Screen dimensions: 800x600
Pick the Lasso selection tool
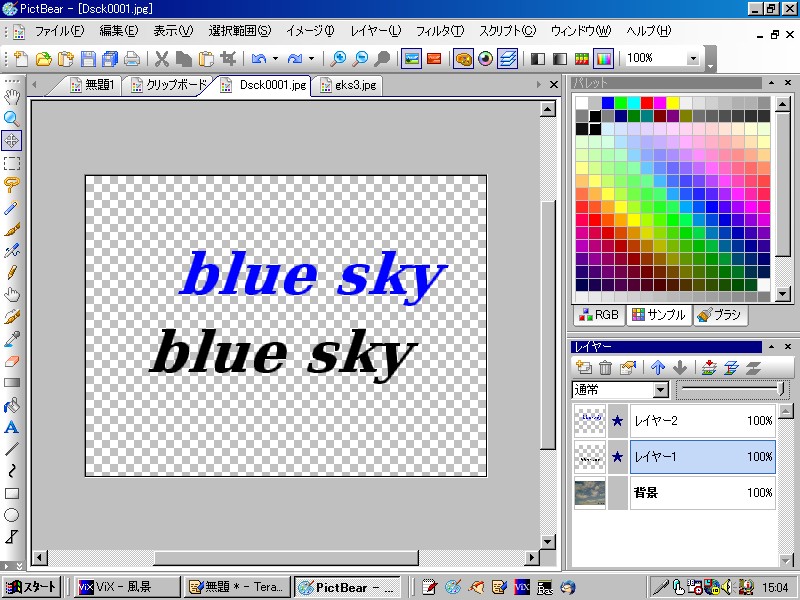(x=12, y=185)
